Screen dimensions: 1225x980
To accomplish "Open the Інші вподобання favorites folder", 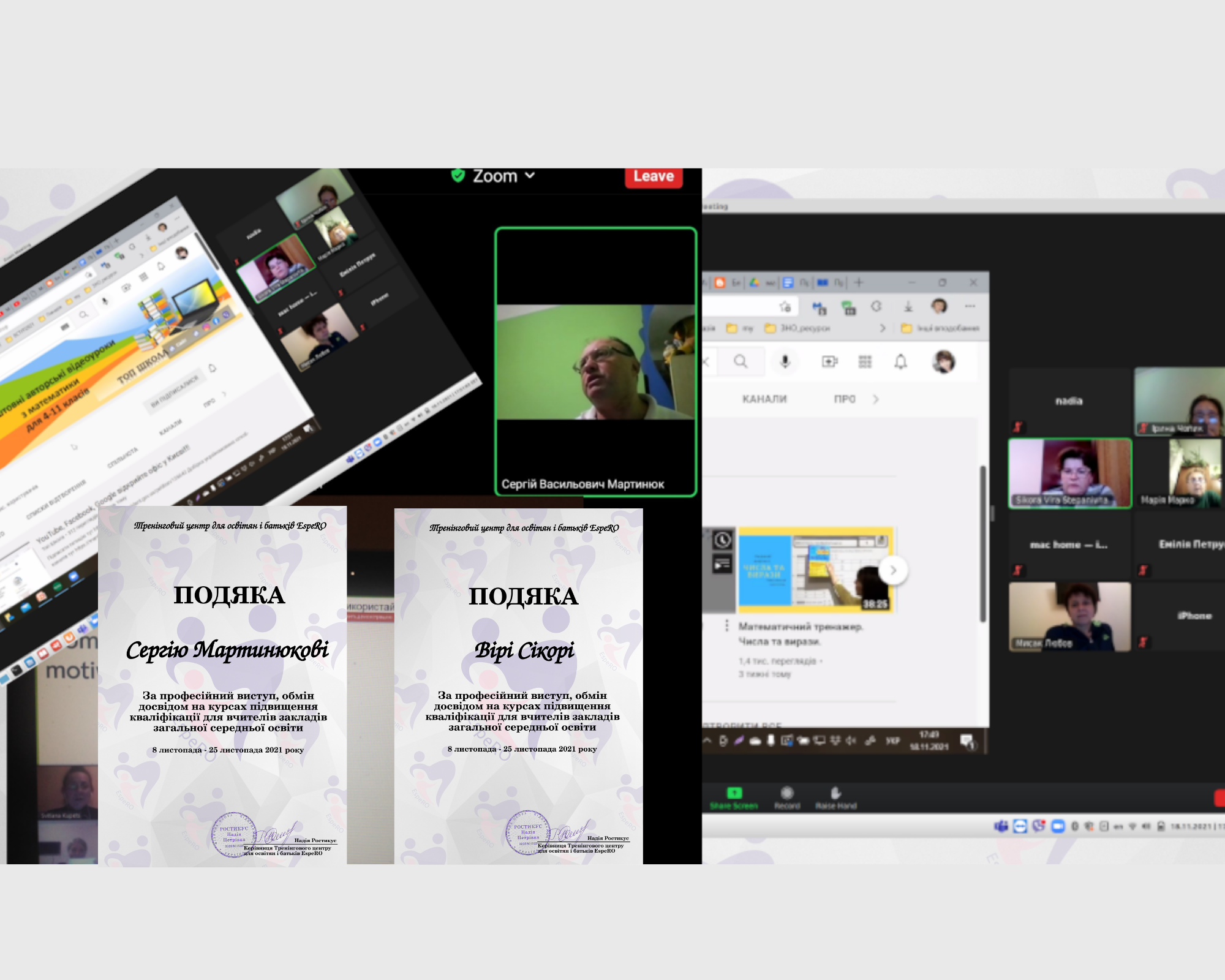I will point(940,328).
